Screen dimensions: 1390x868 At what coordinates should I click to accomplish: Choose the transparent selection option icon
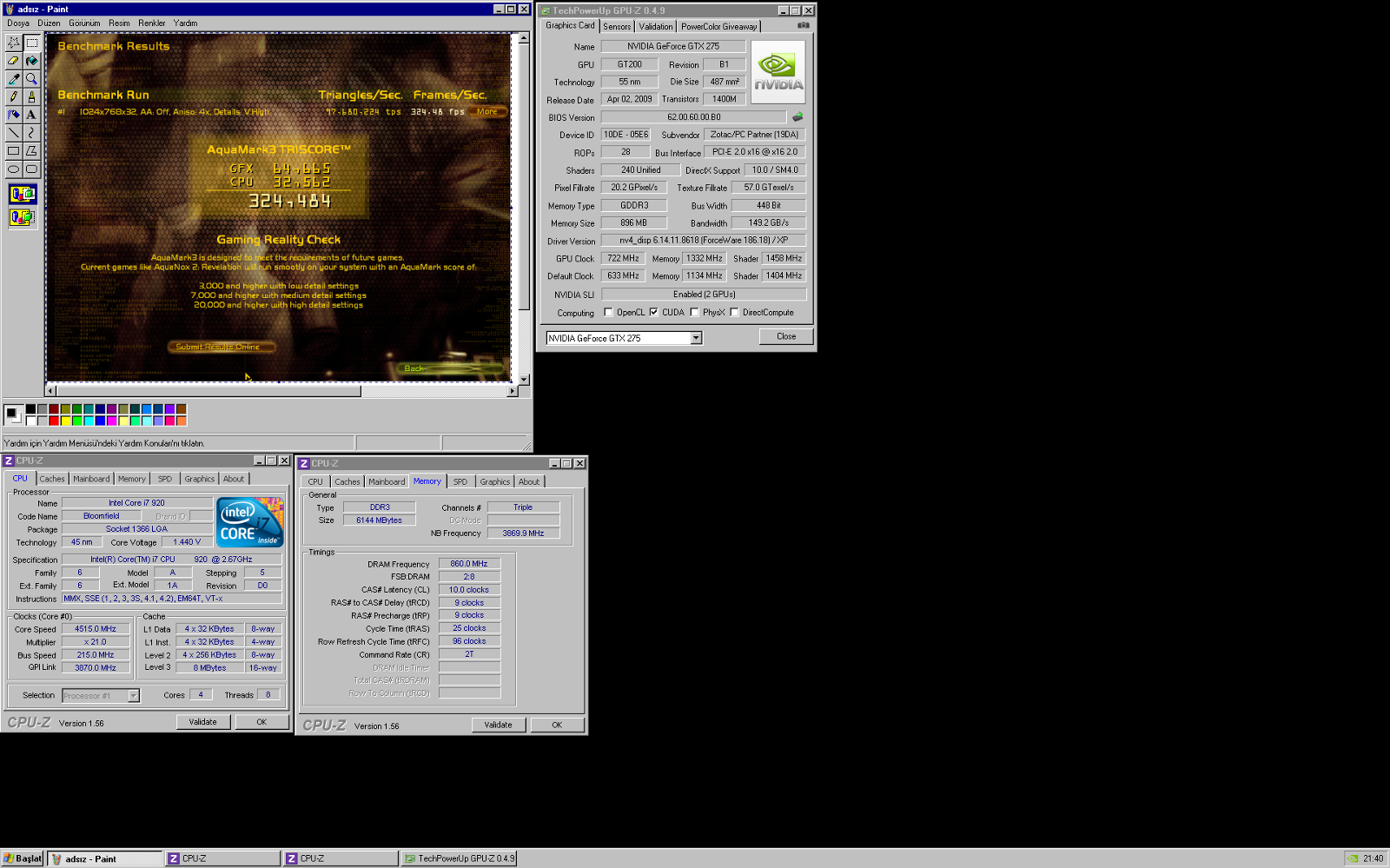pos(23,217)
